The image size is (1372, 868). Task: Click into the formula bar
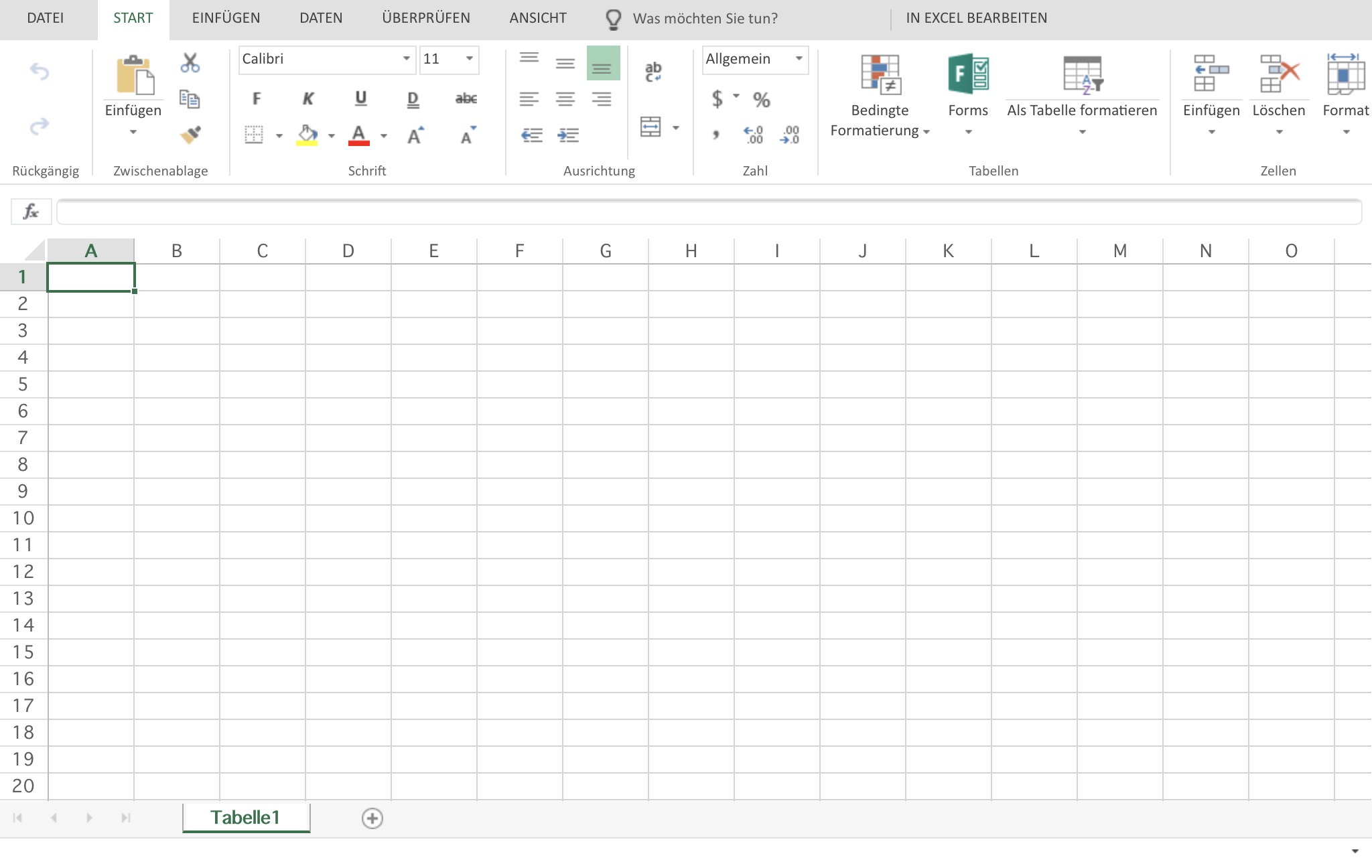point(709,212)
